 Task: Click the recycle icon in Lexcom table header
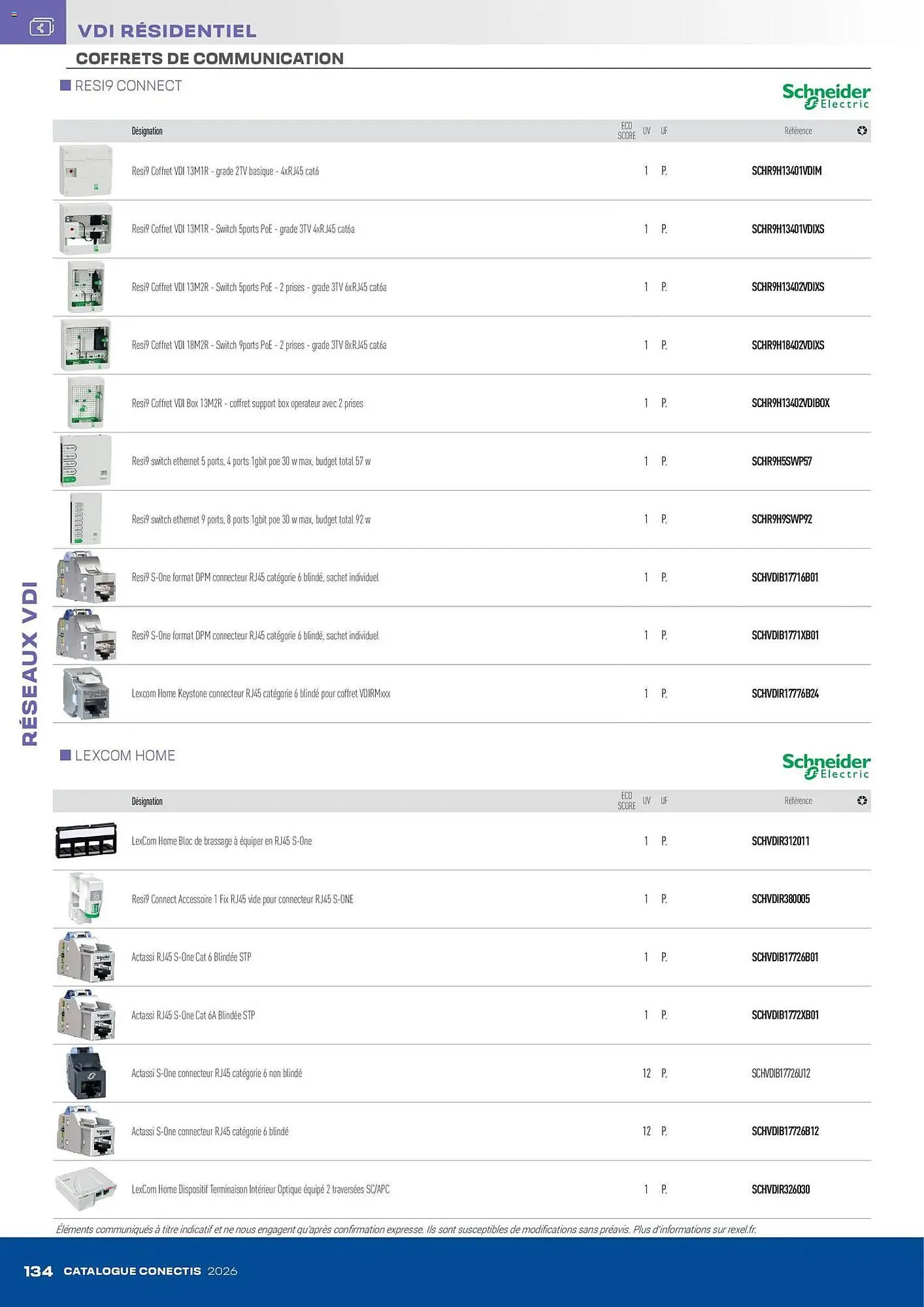(862, 801)
